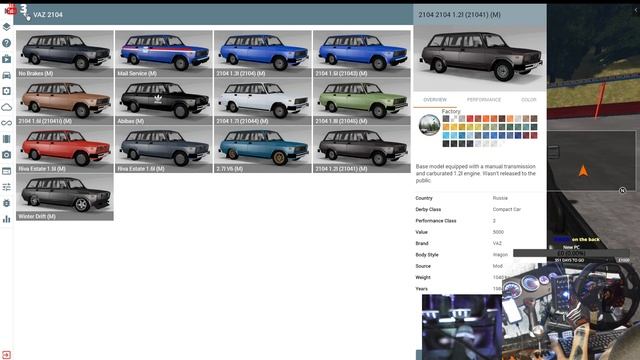Pick the bright red Factory swatch in top row
The height and width of the screenshot is (360, 640).
[x=470, y=119]
